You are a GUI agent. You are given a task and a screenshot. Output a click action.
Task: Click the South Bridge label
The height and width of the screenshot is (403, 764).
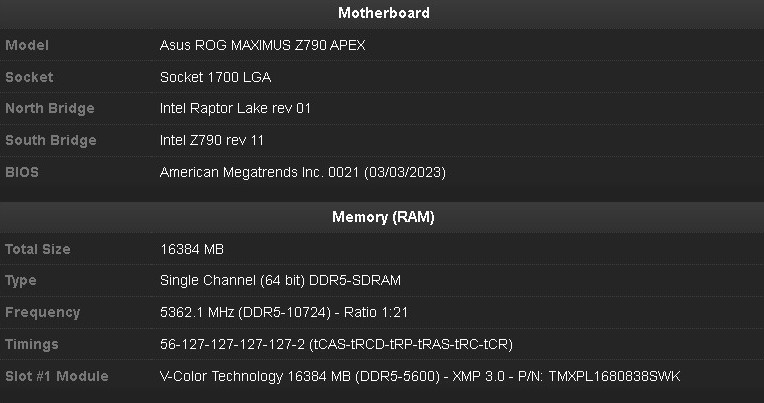[x=51, y=140]
